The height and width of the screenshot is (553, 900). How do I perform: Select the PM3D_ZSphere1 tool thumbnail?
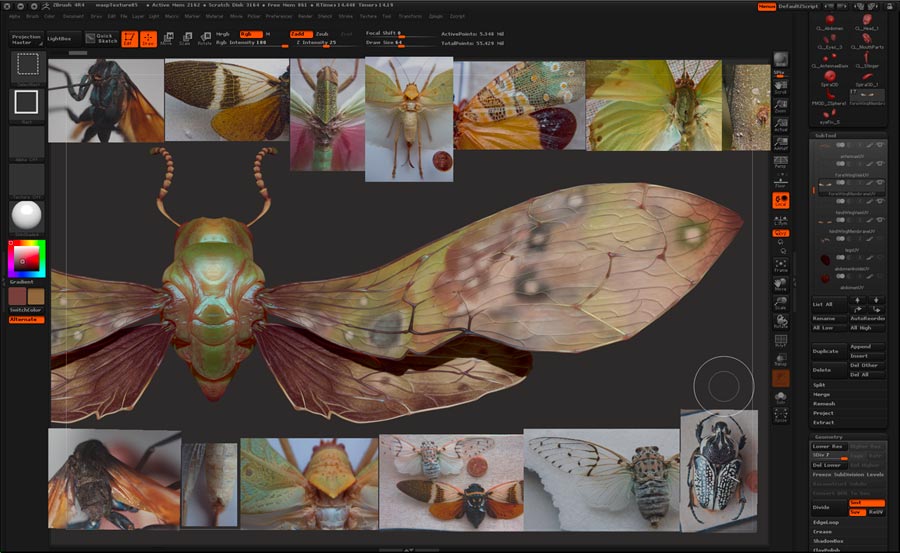[x=829, y=97]
